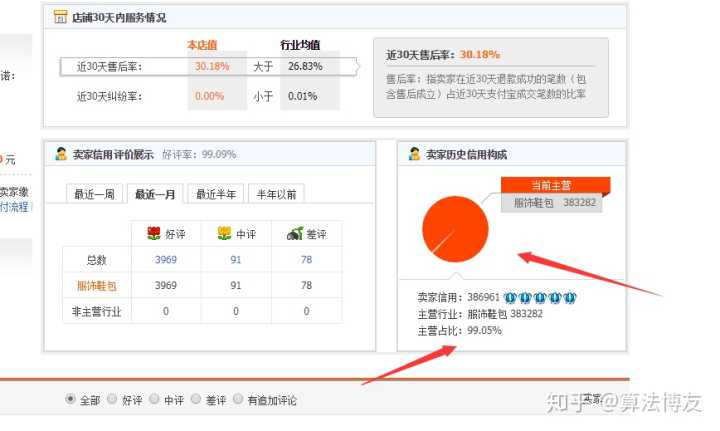Click the 付流程 link on left edge
This screenshot has width=720, height=431.
(14, 207)
